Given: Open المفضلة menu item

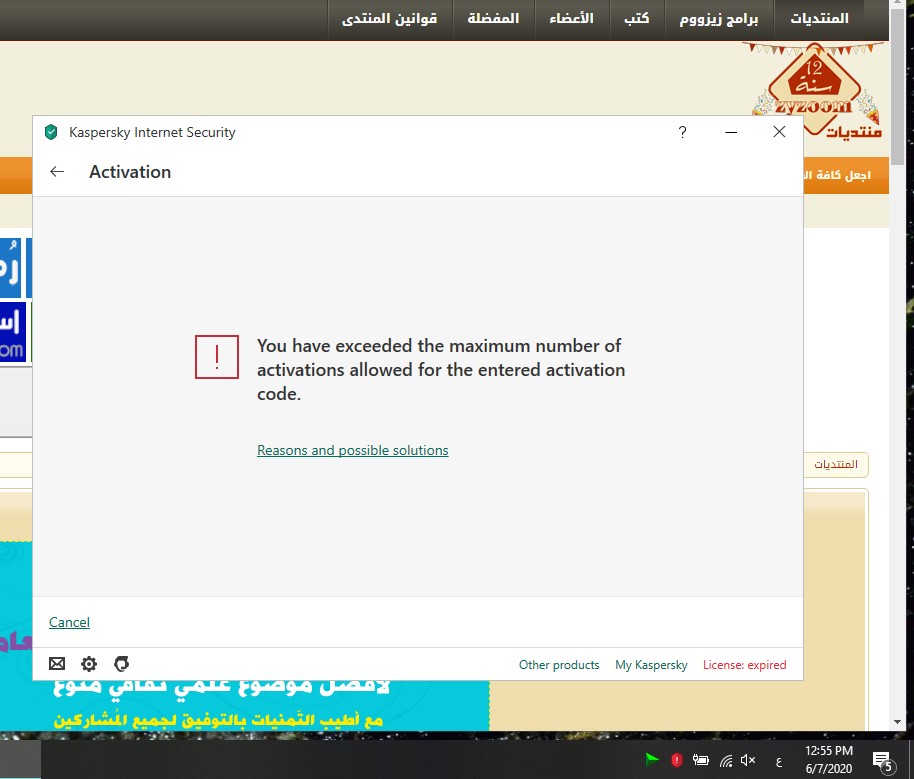Looking at the screenshot, I should pyautogui.click(x=493, y=19).
